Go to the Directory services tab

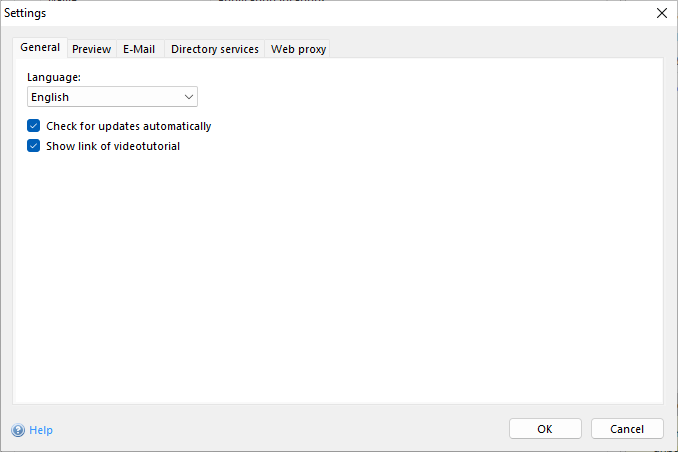(214, 49)
